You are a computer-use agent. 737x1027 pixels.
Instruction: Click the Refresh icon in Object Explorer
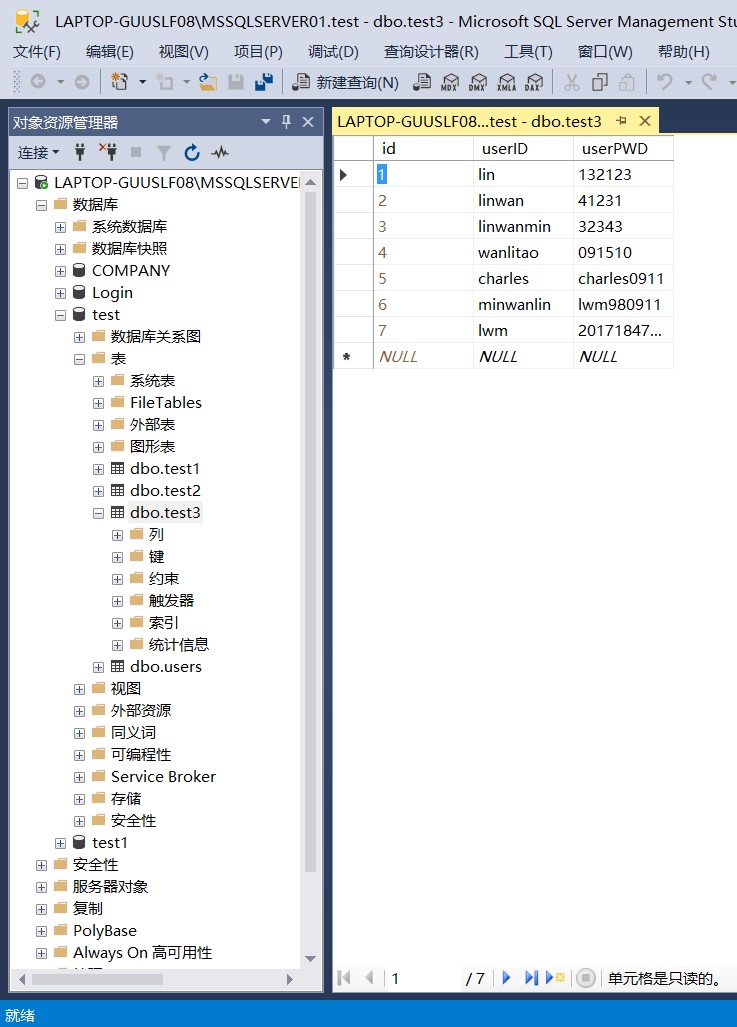[x=192, y=153]
